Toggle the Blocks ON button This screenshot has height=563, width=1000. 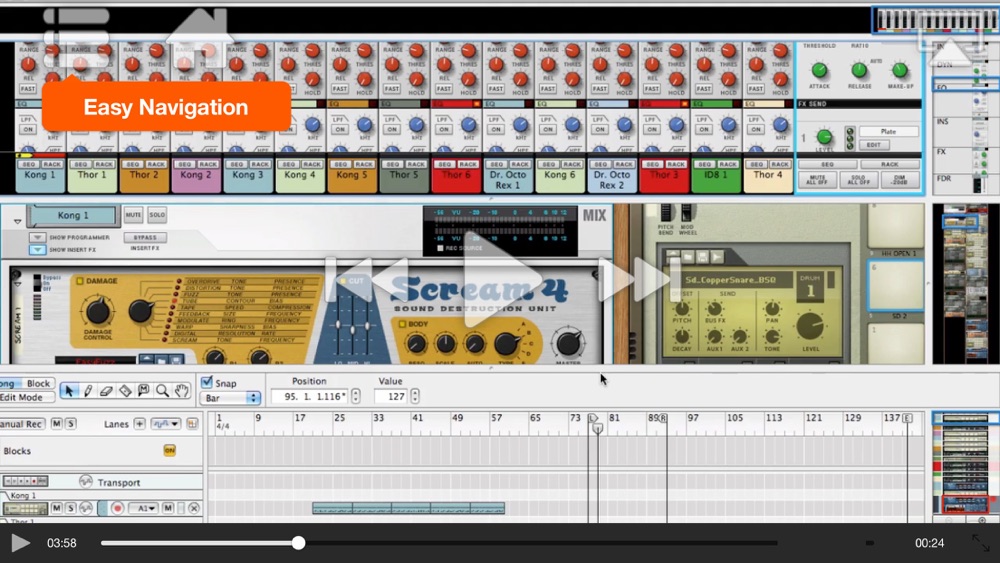point(170,450)
